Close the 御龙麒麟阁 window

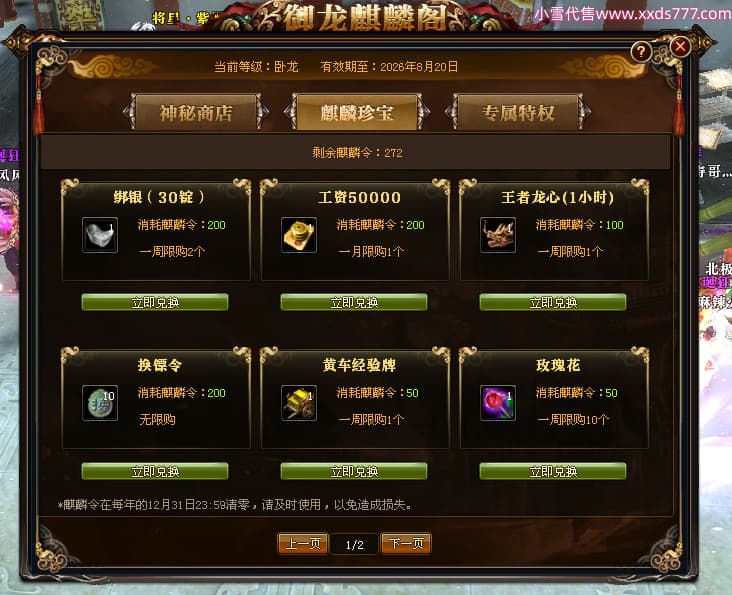[680, 46]
